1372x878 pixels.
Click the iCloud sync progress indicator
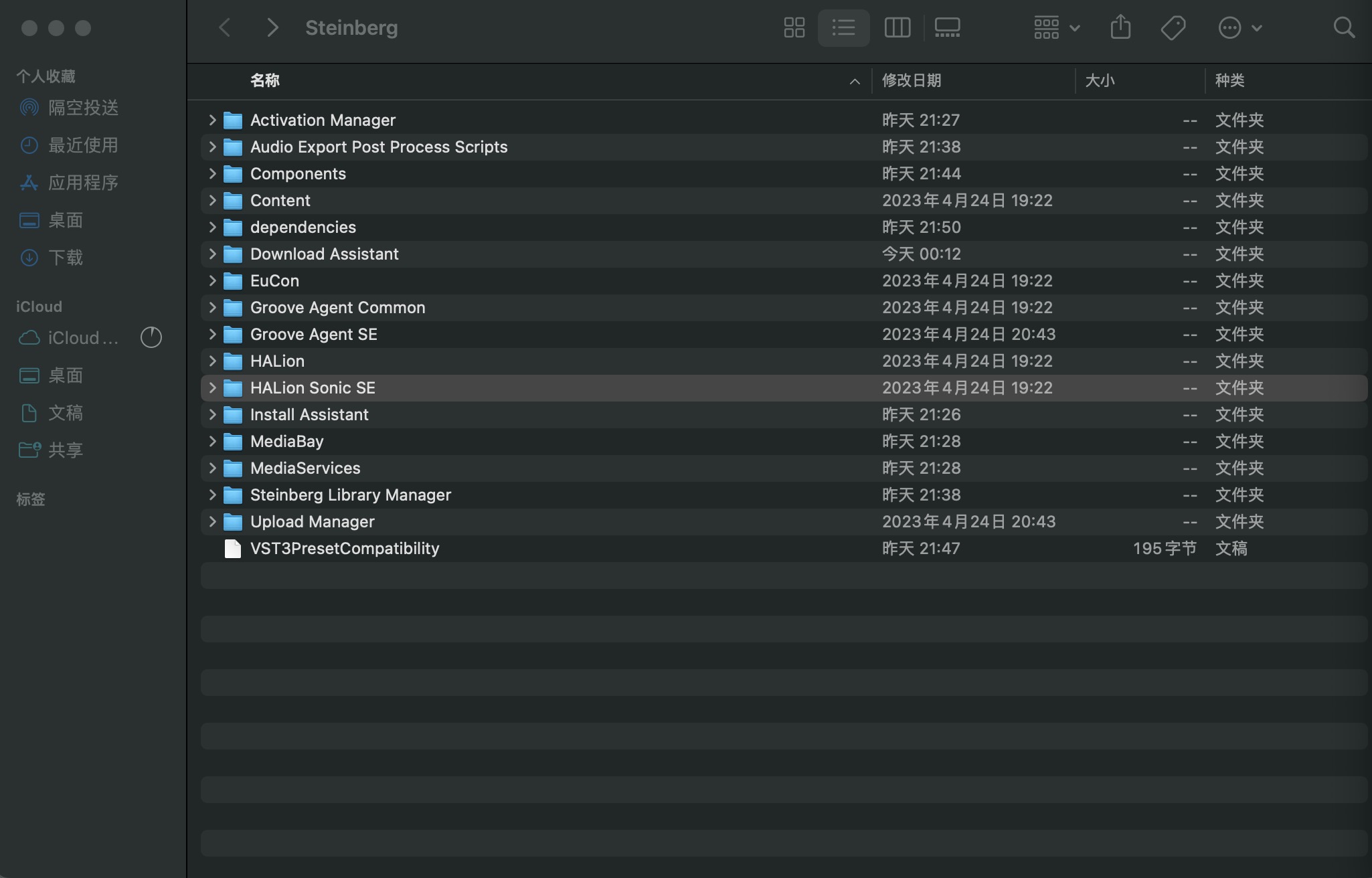[x=151, y=338]
